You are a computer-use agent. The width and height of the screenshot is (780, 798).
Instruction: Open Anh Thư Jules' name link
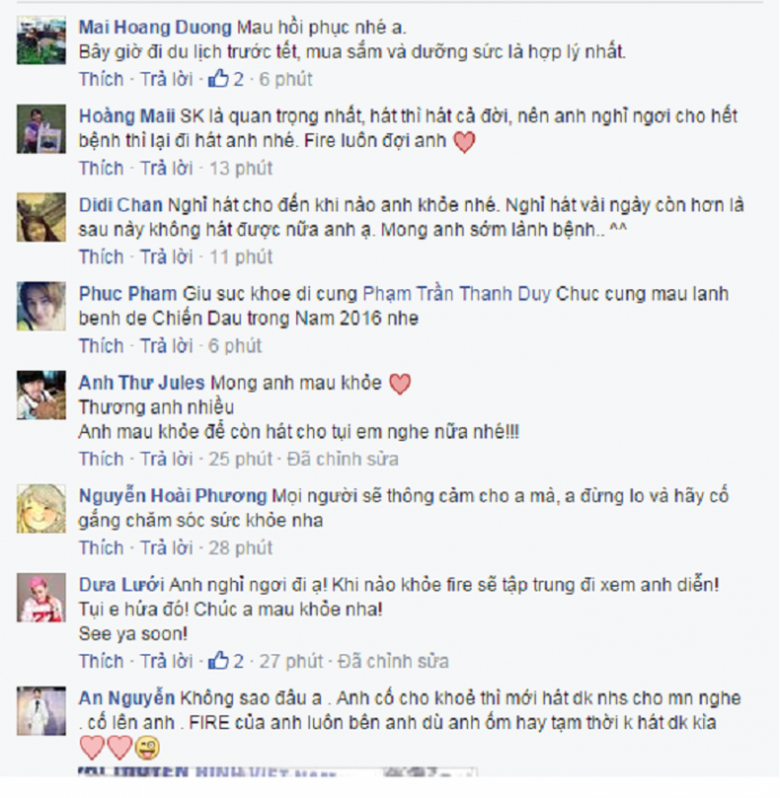(141, 383)
